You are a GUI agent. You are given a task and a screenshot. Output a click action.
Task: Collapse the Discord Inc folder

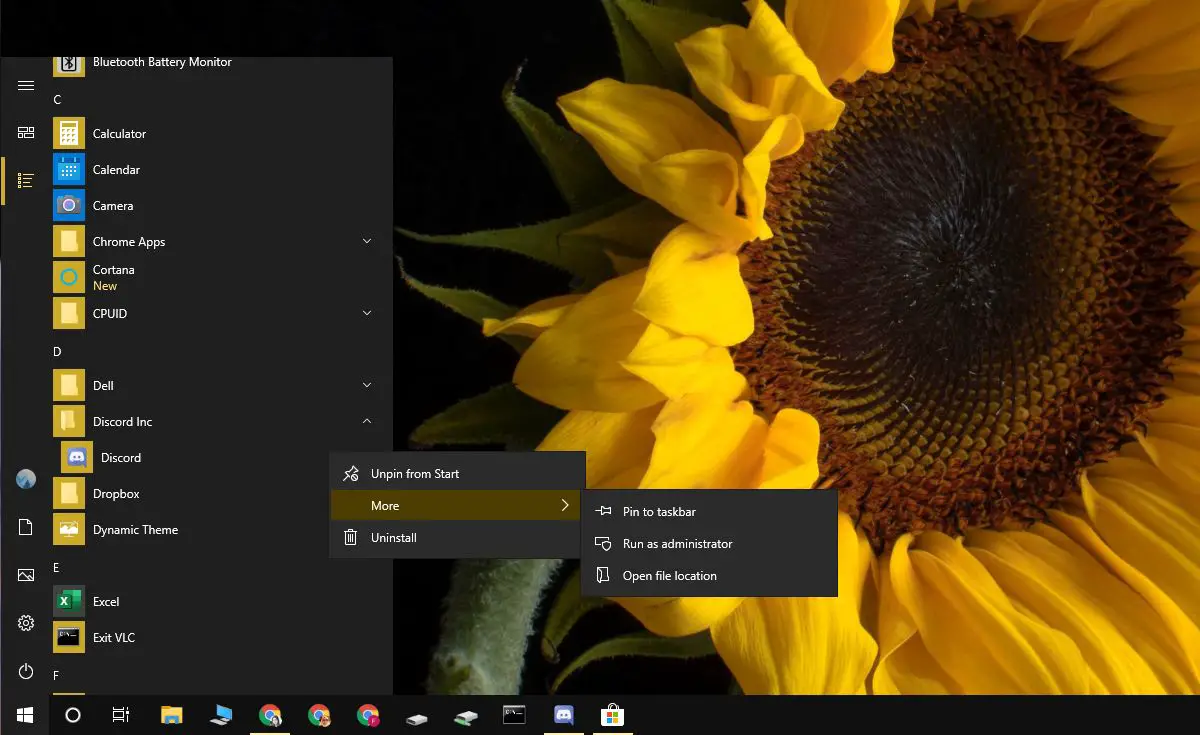coord(366,422)
